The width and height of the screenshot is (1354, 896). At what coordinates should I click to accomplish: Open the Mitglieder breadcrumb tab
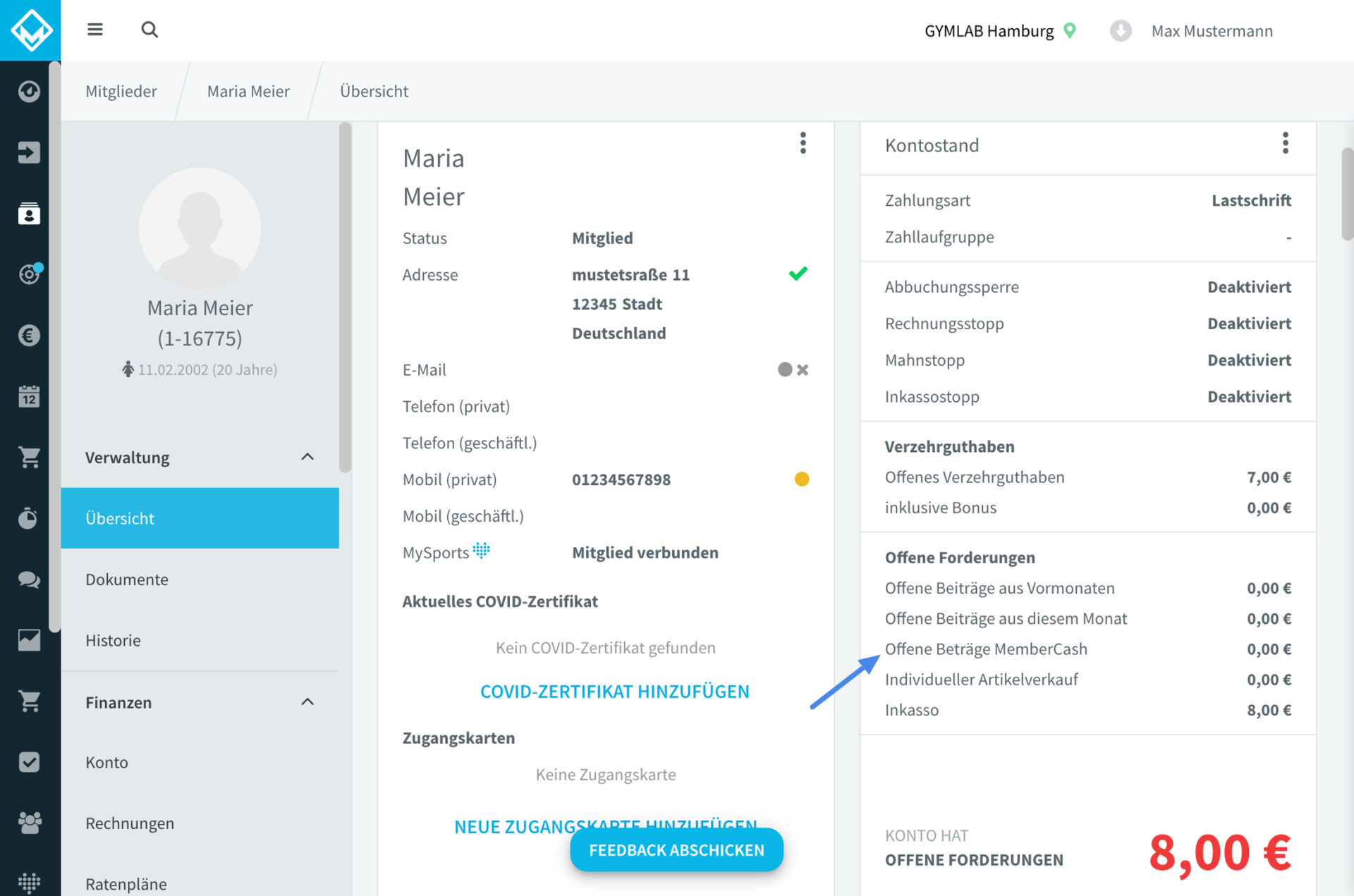click(x=121, y=92)
